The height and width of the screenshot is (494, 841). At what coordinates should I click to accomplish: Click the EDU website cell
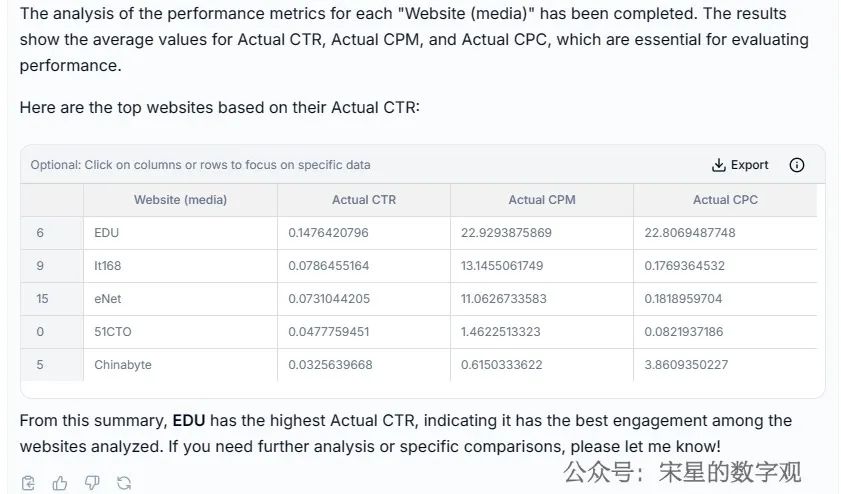tap(106, 233)
